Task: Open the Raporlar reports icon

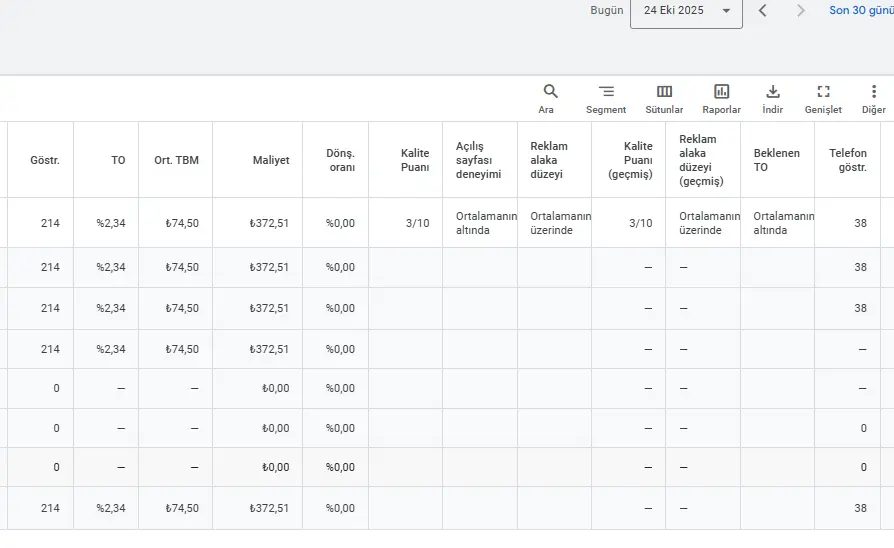Action: [721, 92]
